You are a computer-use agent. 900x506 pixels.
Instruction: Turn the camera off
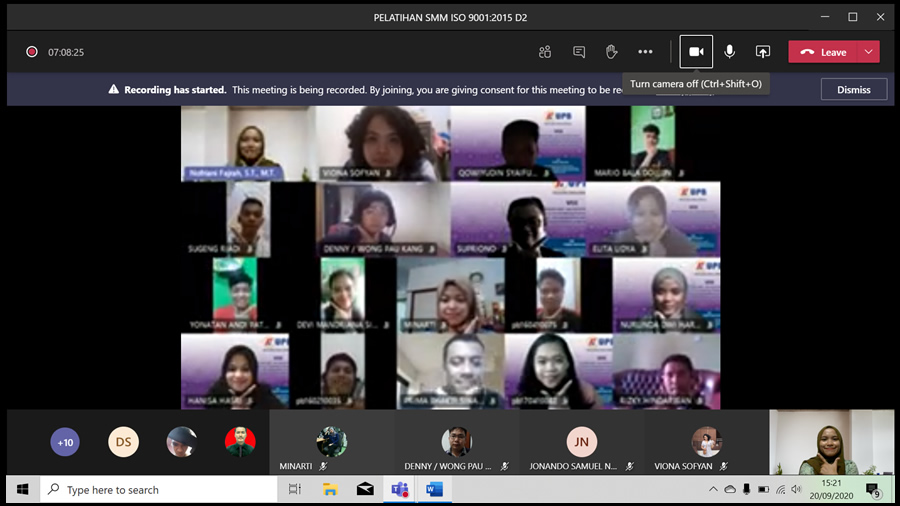coord(696,52)
